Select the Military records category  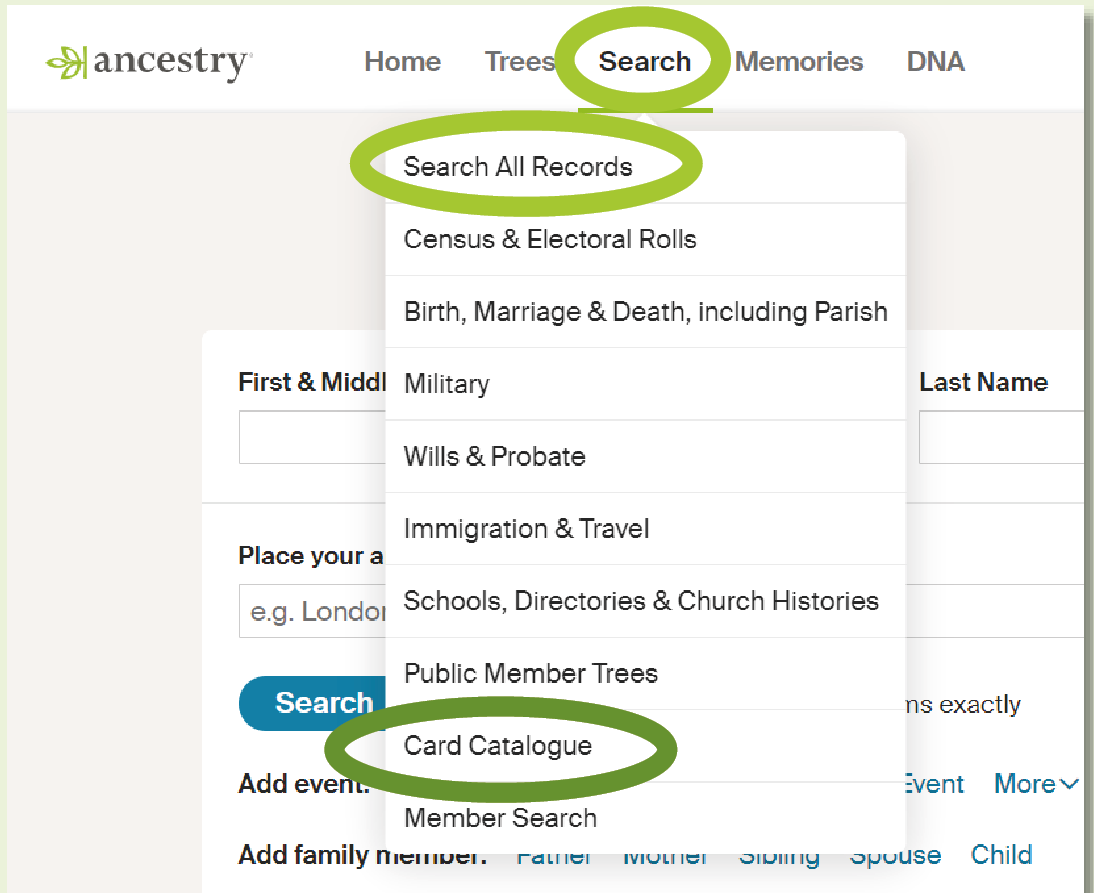pyautogui.click(x=446, y=384)
